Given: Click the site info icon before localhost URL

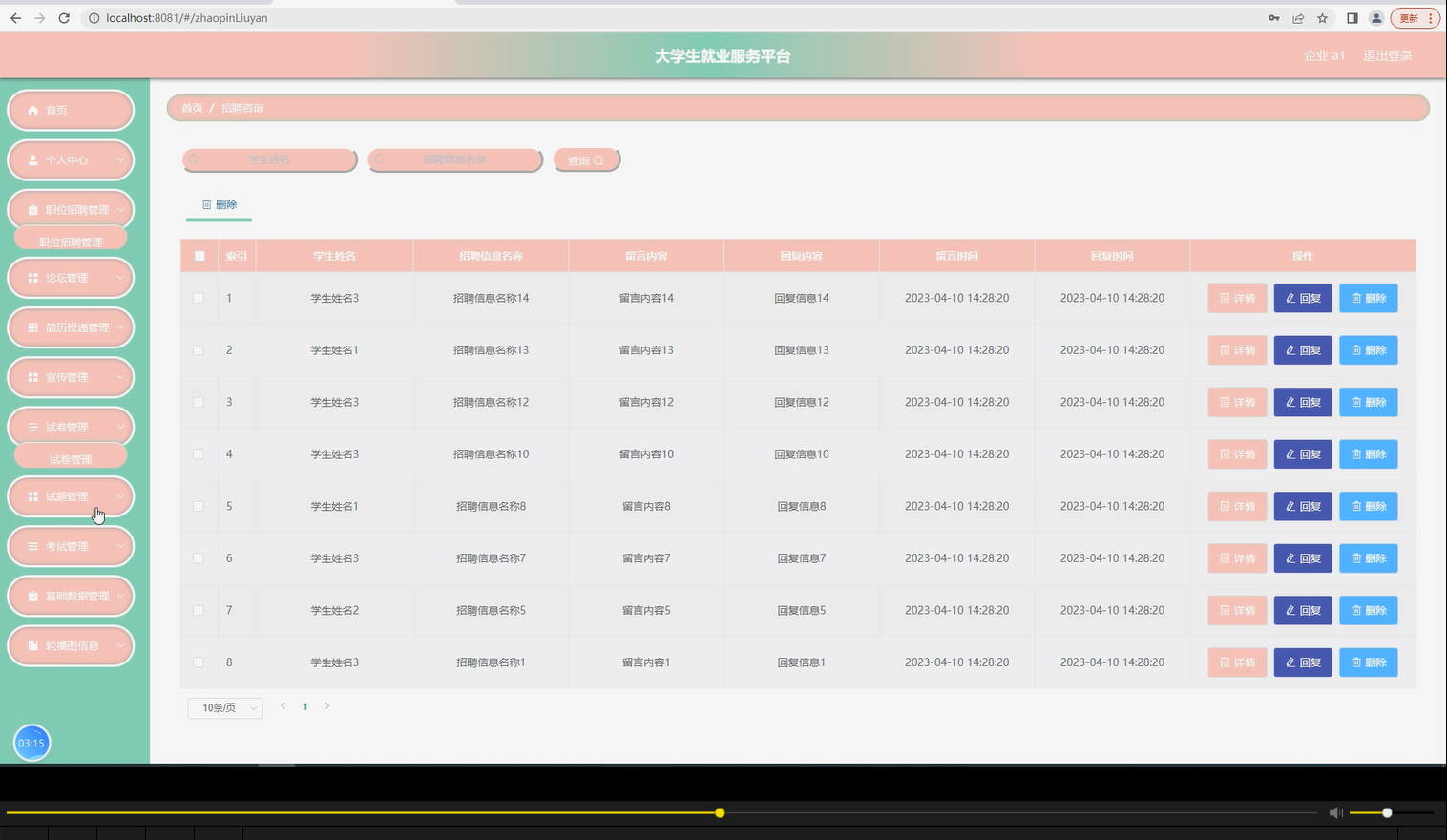Looking at the screenshot, I should click(x=94, y=18).
